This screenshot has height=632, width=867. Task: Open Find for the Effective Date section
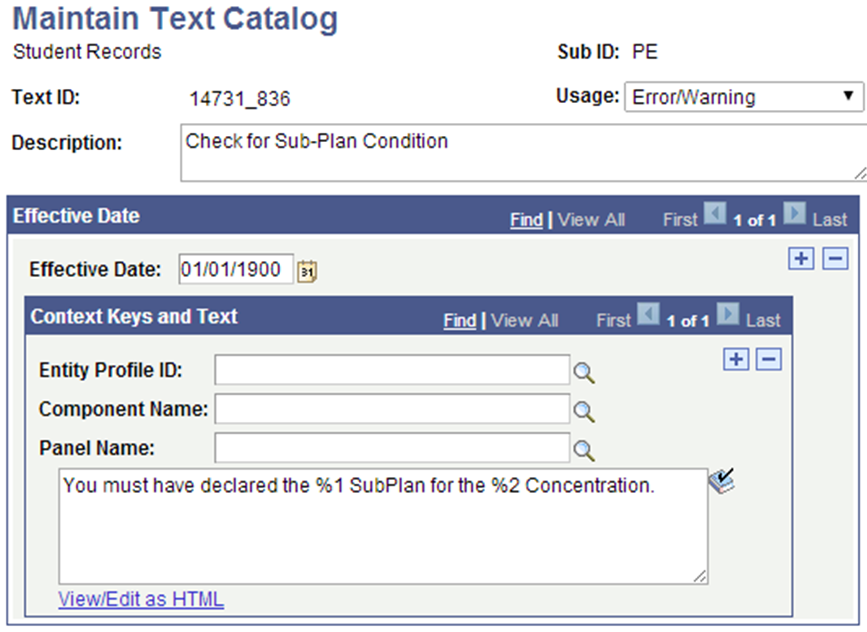click(525, 219)
